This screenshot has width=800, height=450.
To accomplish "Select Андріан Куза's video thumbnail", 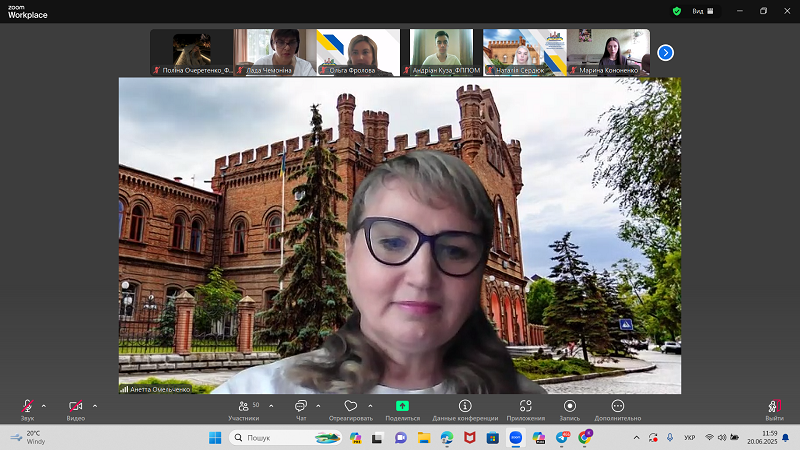I will pos(442,52).
